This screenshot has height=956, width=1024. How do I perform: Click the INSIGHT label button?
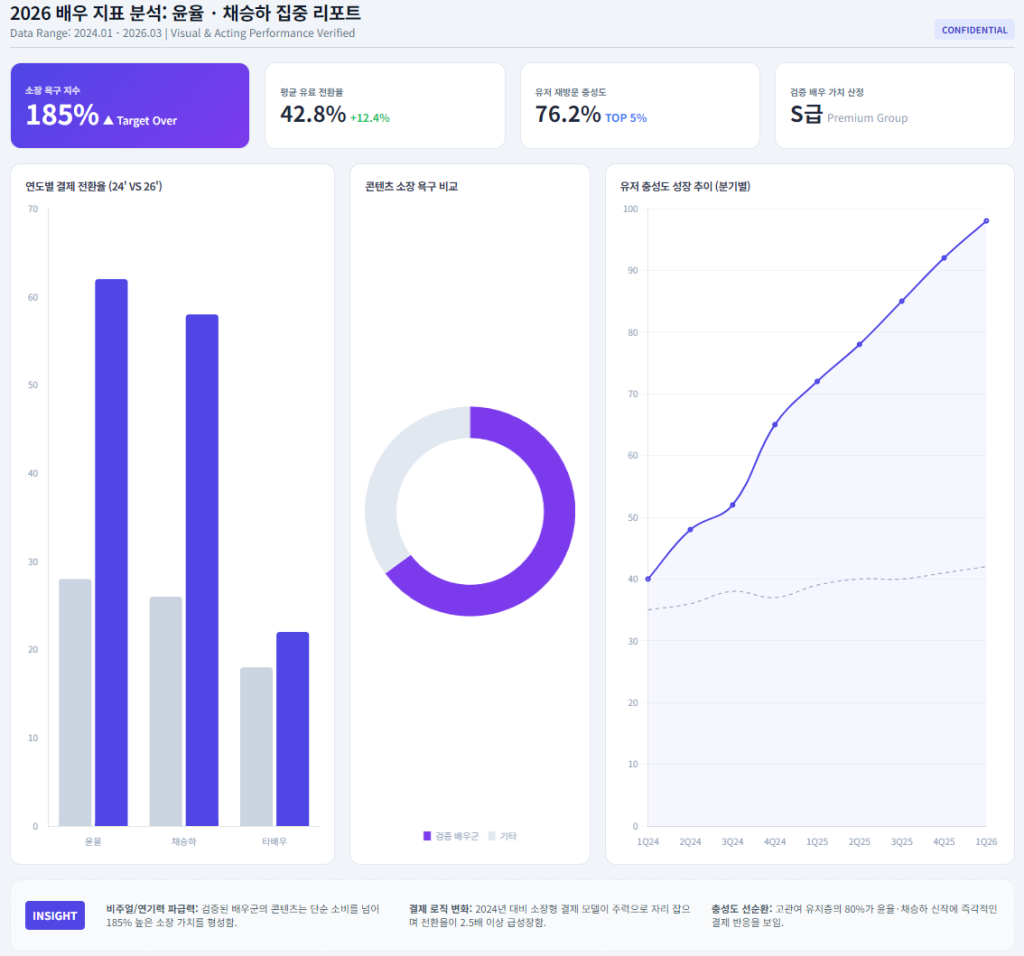tap(55, 915)
